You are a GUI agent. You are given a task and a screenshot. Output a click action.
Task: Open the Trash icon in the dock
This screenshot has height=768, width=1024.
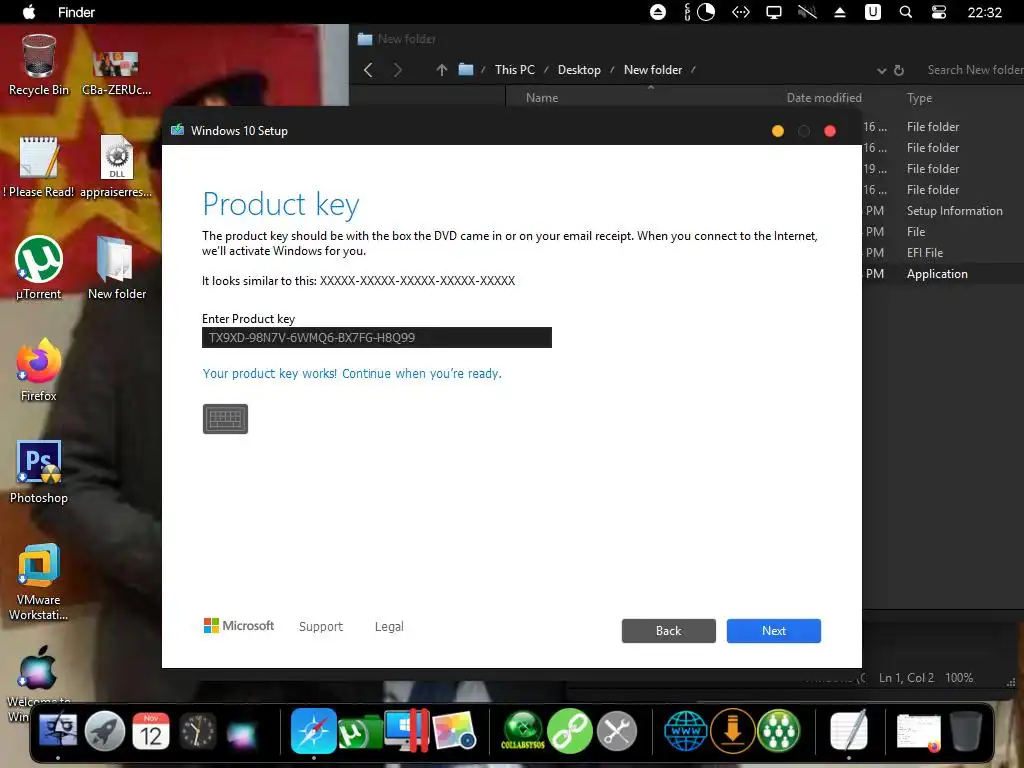[965, 731]
